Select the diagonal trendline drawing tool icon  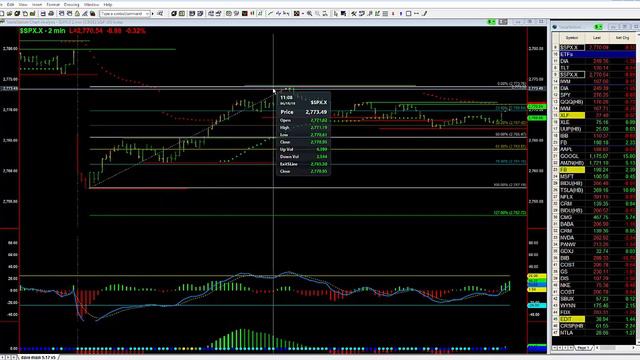(424, 13)
